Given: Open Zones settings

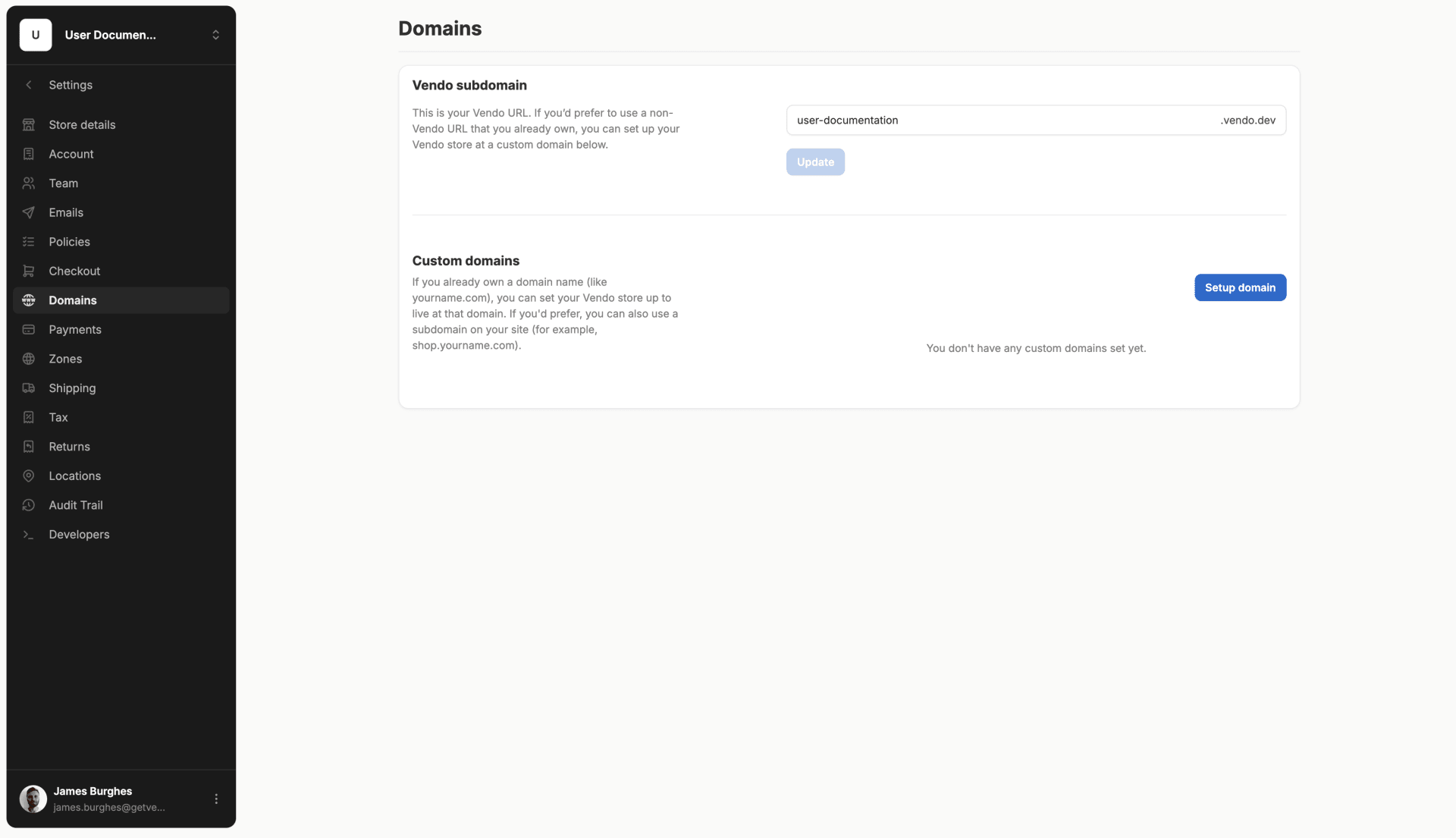Looking at the screenshot, I should [121, 359].
